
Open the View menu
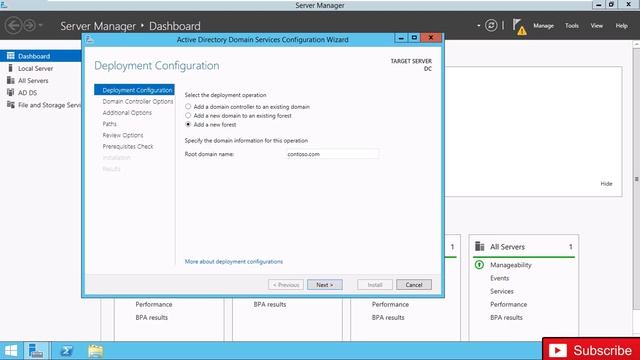click(x=596, y=26)
